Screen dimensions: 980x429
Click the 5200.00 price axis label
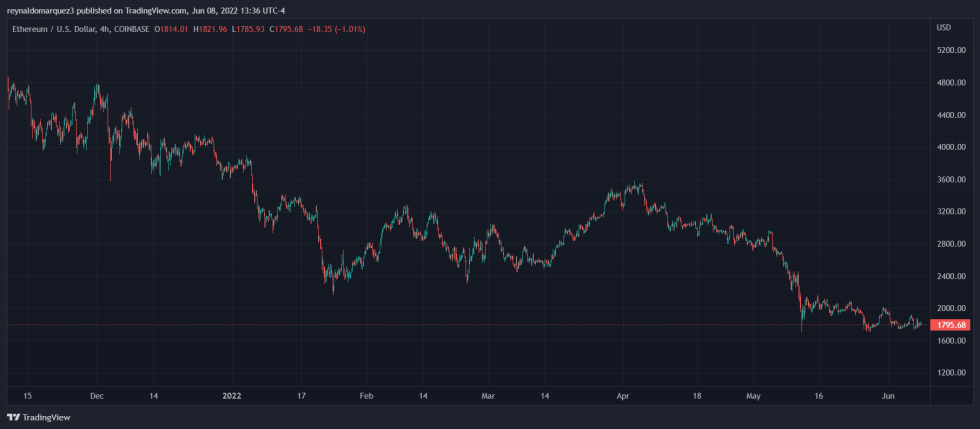pyautogui.click(x=951, y=51)
